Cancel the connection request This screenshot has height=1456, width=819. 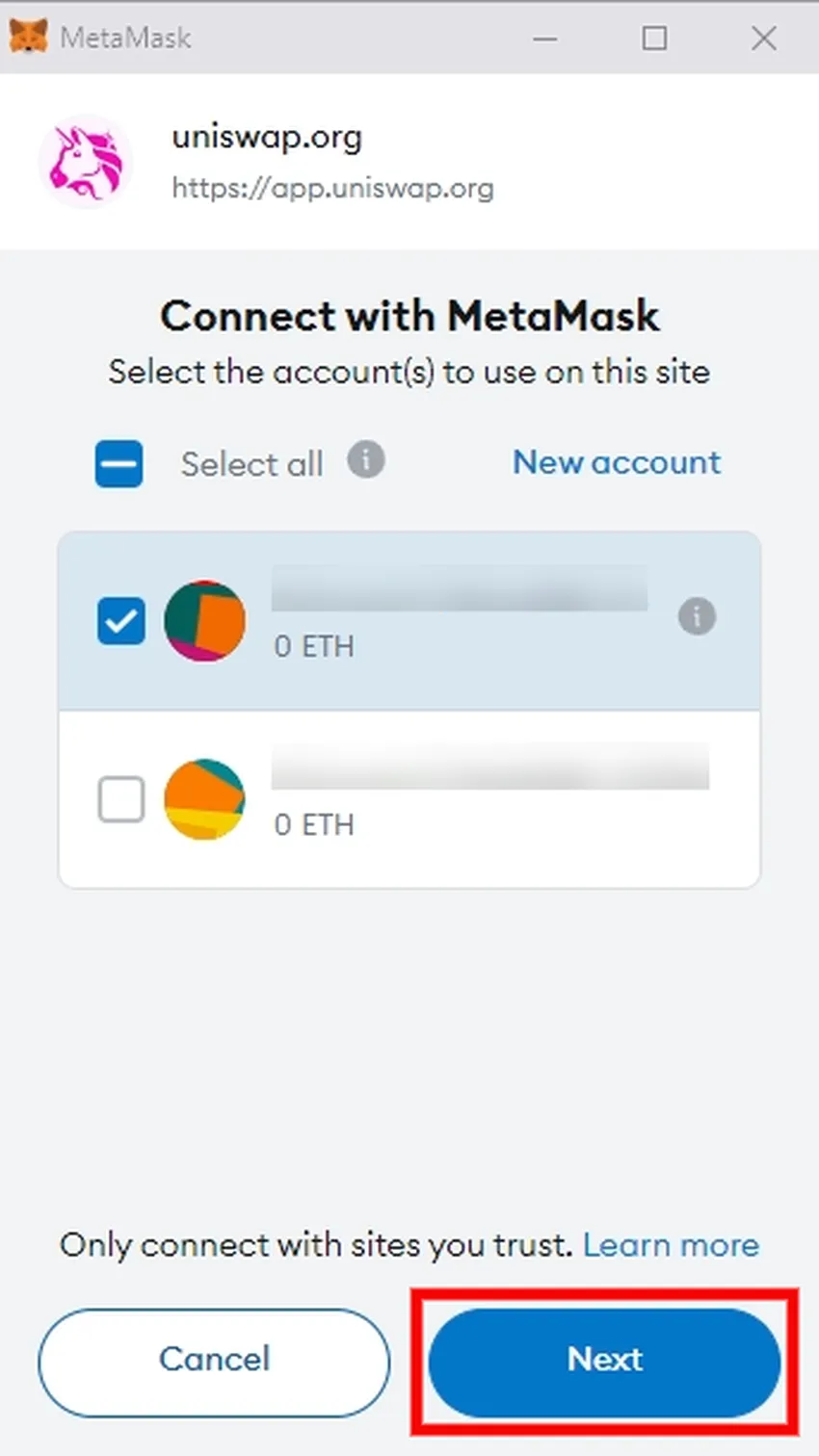(214, 1362)
